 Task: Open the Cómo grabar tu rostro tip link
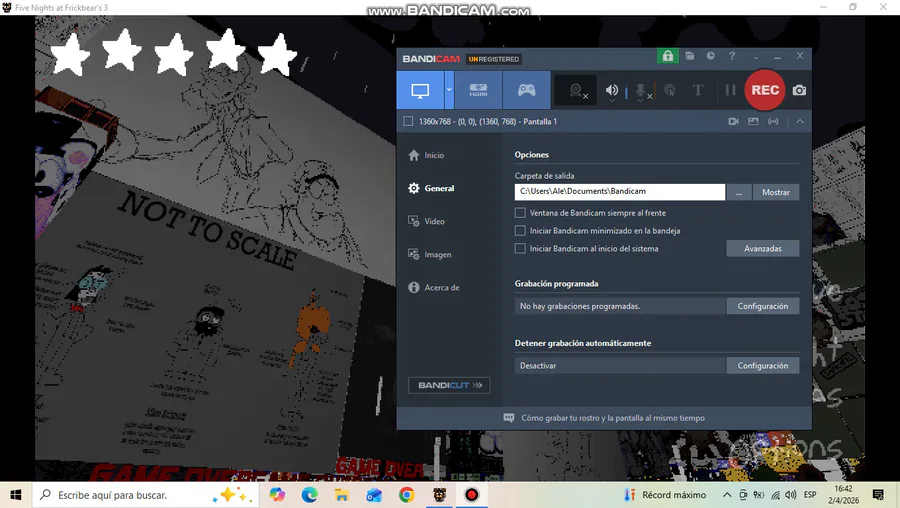pos(612,418)
